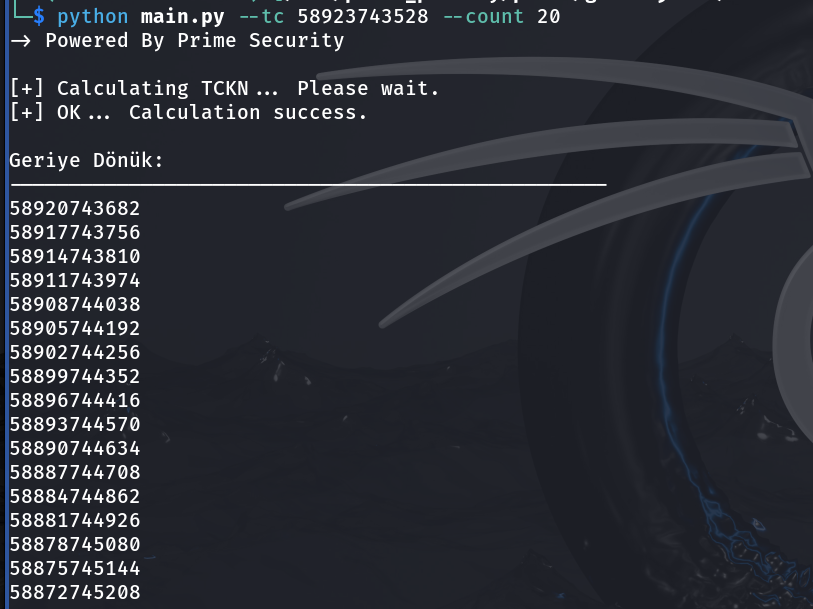Screen dimensions: 813x609
Task: Click the 'OK ... Calculation success.' line
Action: (x=189, y=112)
